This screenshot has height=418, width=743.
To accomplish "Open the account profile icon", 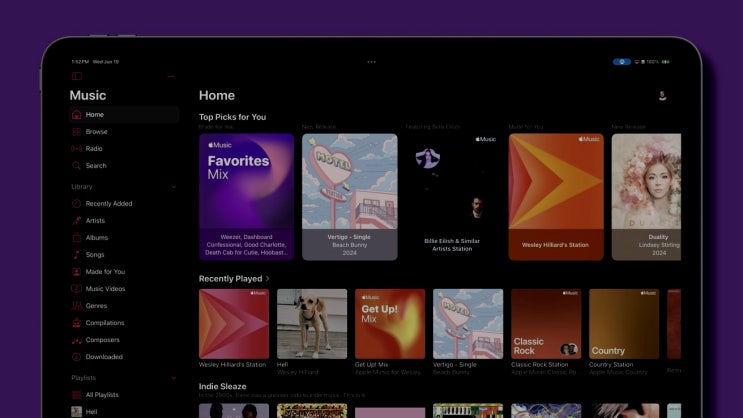I will (x=662, y=96).
